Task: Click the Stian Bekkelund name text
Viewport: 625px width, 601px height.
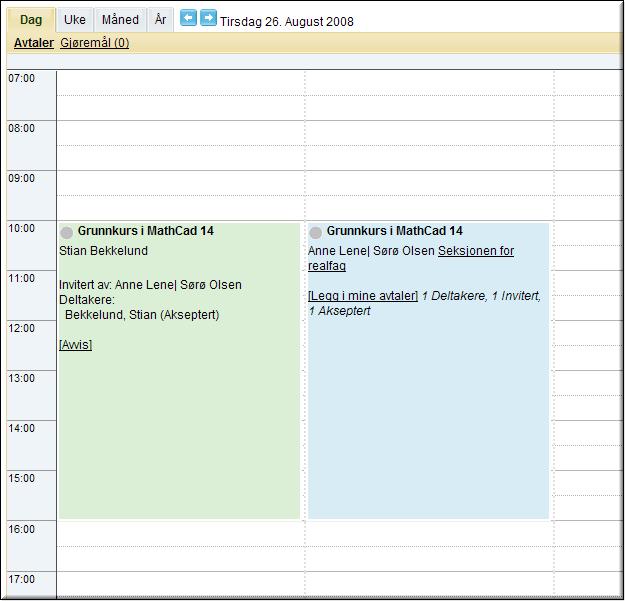Action: pyautogui.click(x=103, y=251)
